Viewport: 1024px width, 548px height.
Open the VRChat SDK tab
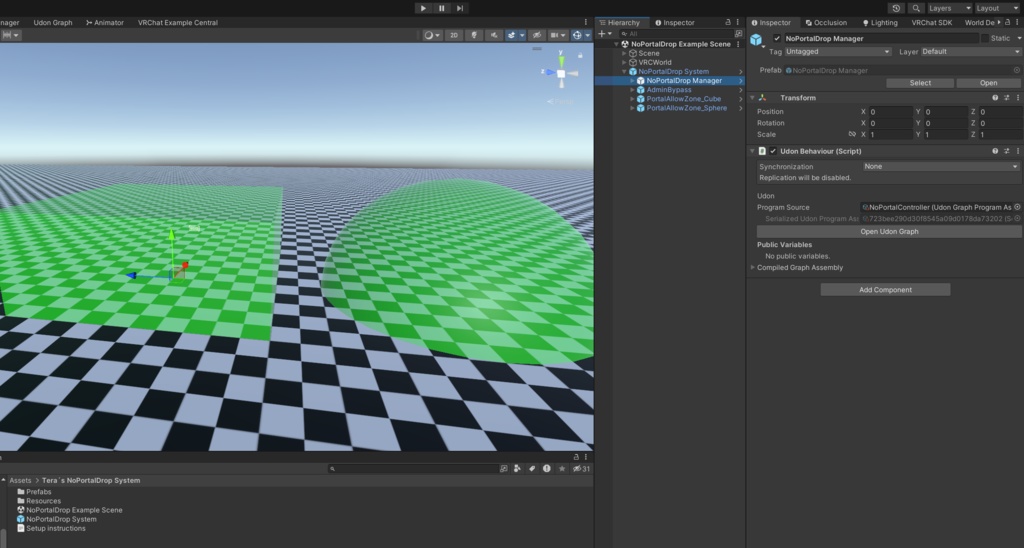[x=931, y=22]
